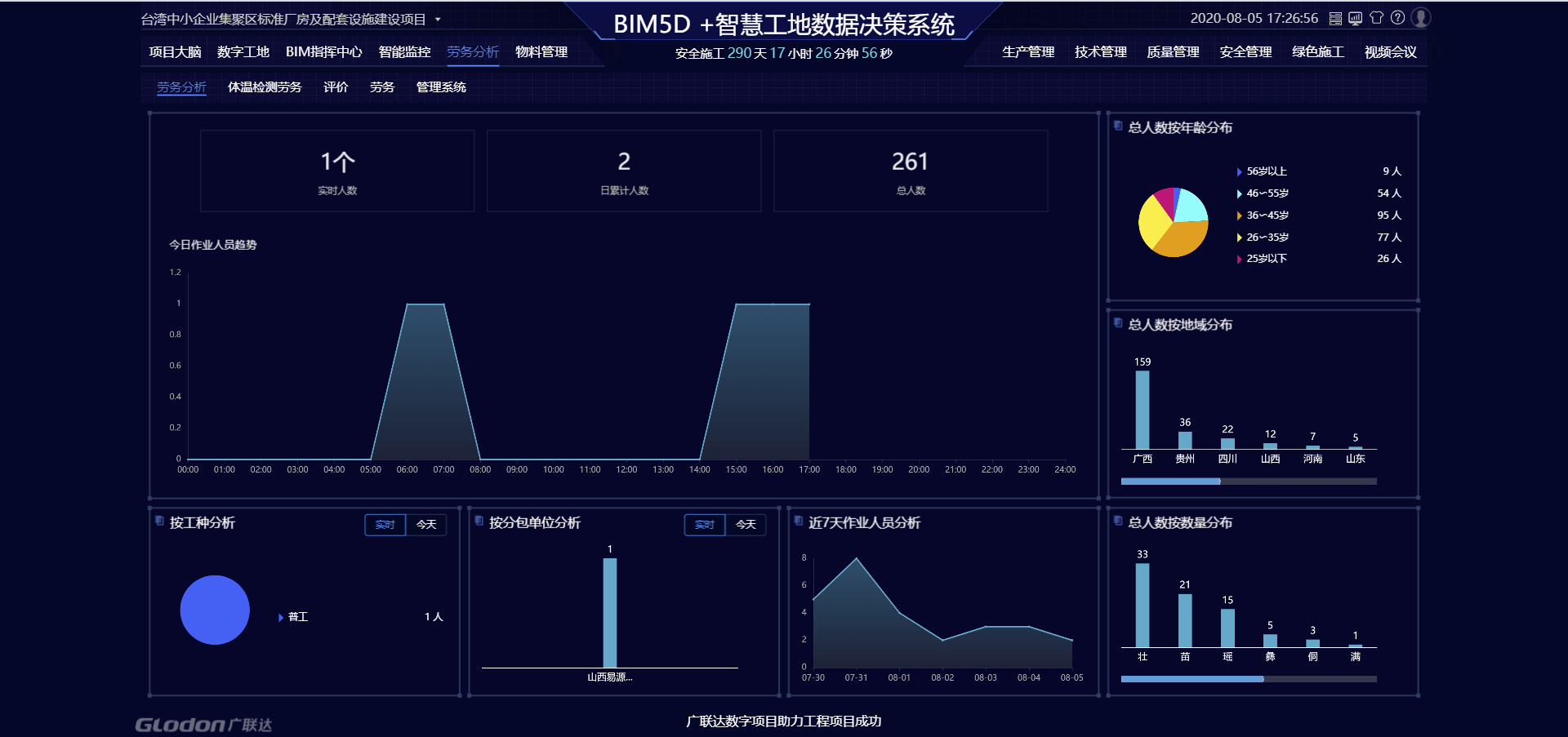Screen dimensions: 1568x737
Task: Click the 苗 bar showing 21
Action: coord(1185,620)
